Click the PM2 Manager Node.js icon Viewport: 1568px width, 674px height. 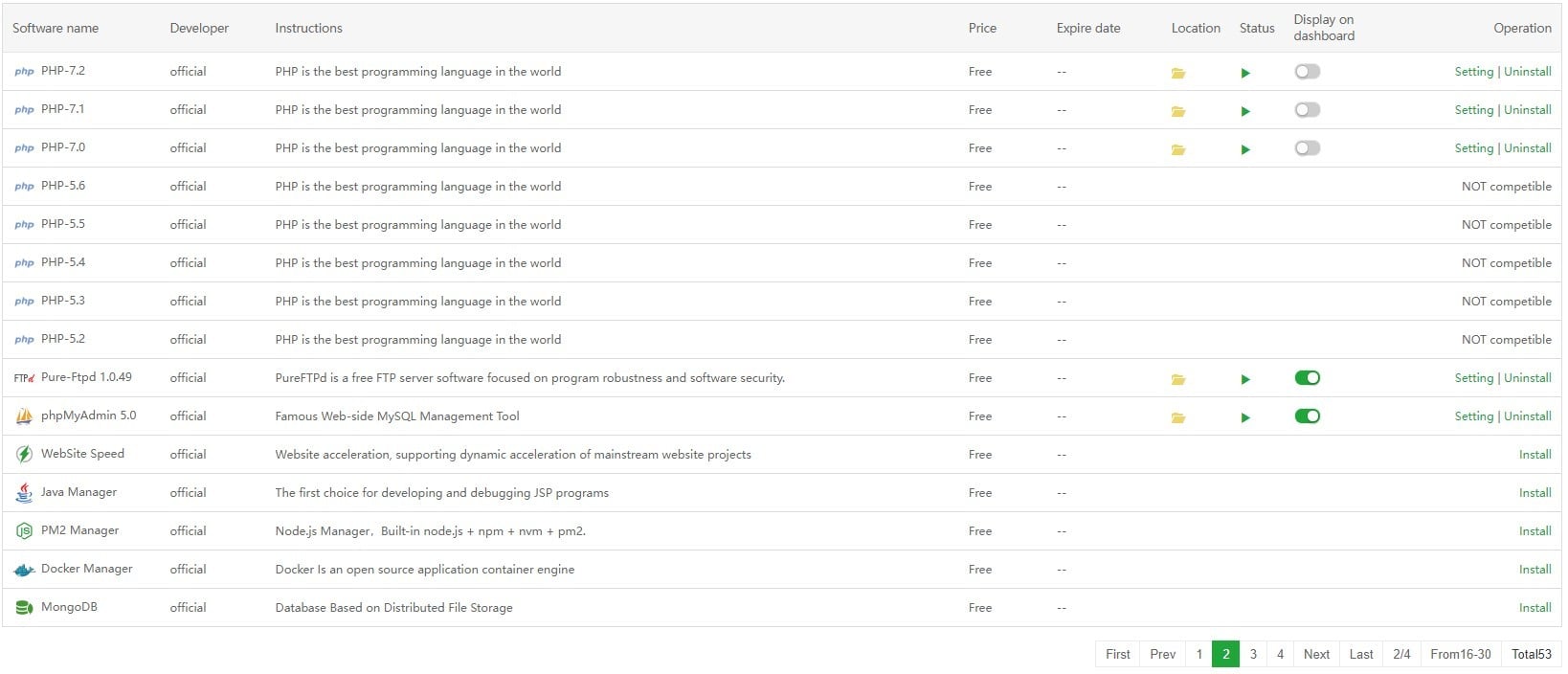coord(24,531)
